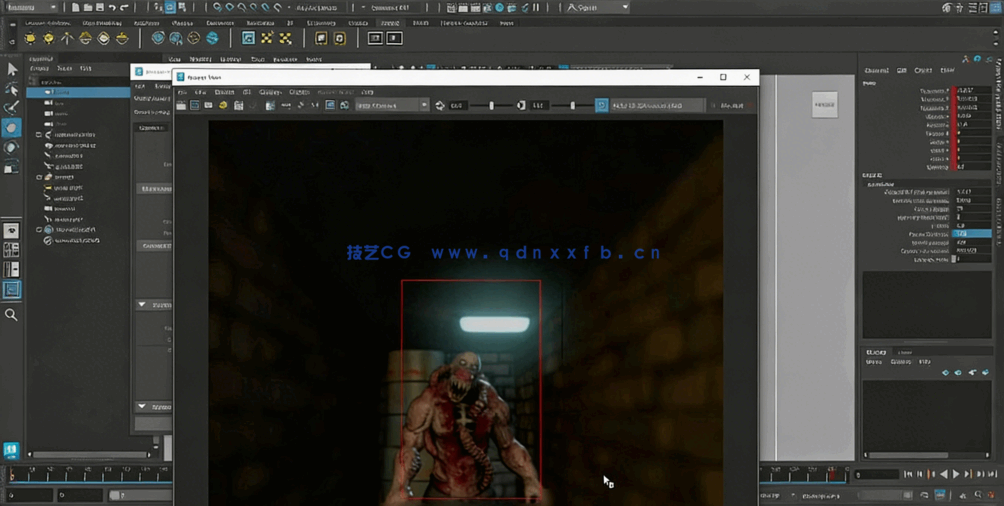Screen dimensions: 1004x506
Task: Open the renderer dropdown in Render View
Action: click(391, 105)
